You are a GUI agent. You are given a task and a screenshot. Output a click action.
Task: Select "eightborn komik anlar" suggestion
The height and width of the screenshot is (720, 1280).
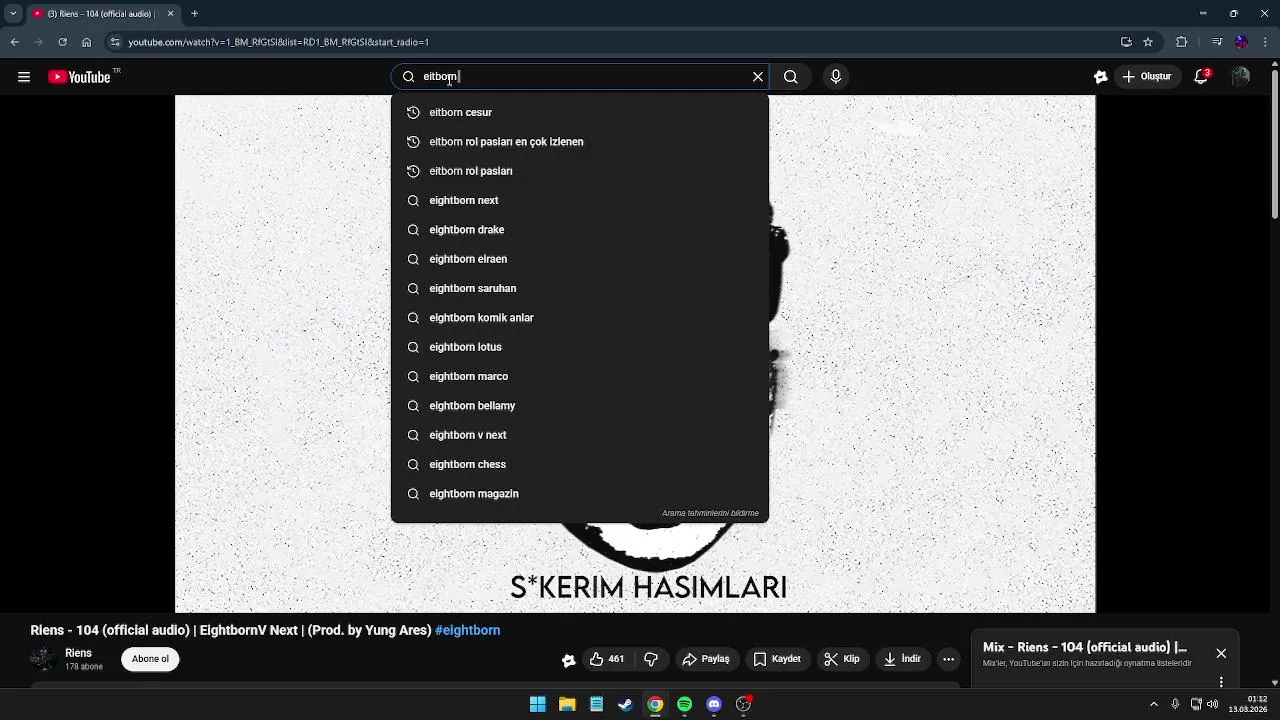(x=580, y=318)
